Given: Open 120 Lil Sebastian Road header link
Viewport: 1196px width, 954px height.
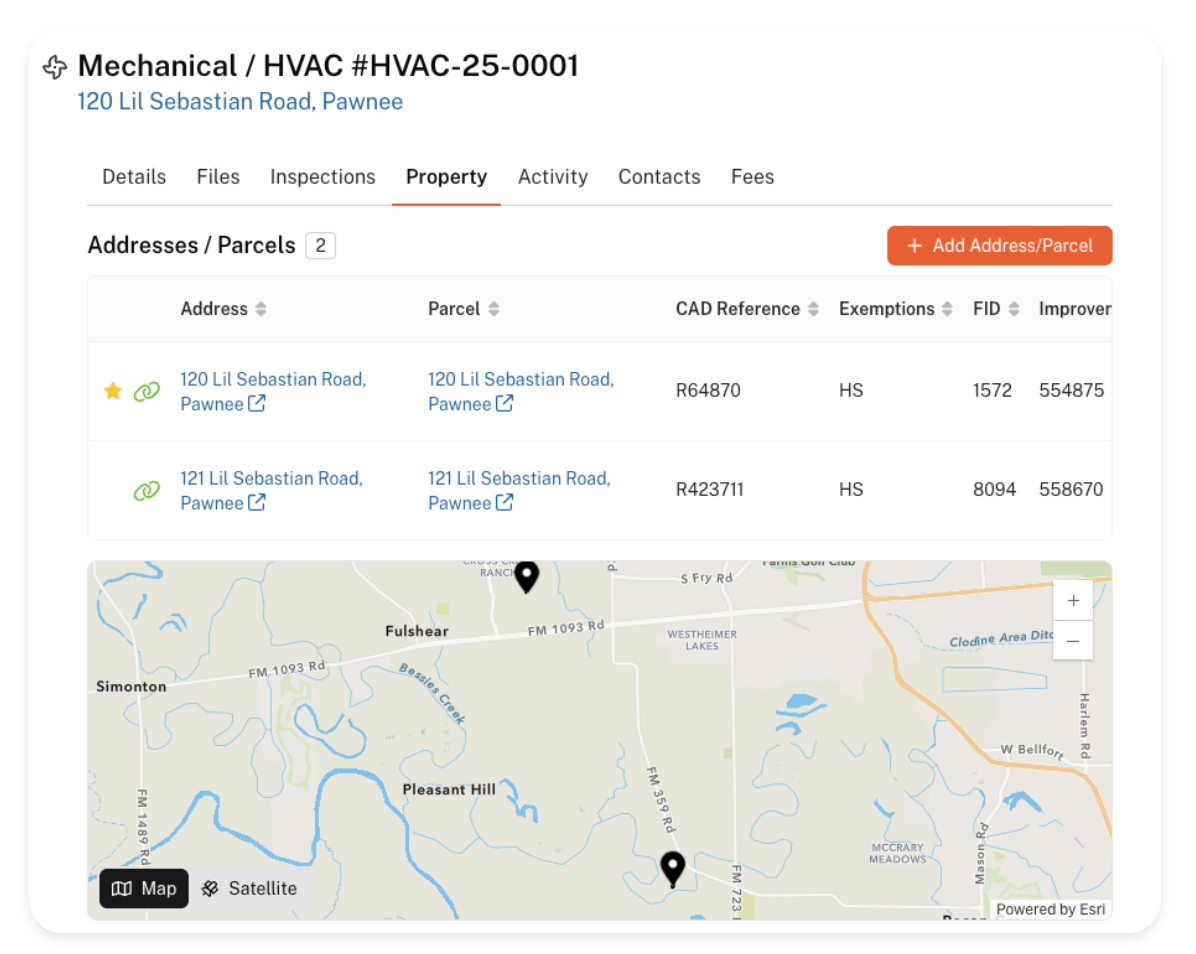Looking at the screenshot, I should click(240, 102).
